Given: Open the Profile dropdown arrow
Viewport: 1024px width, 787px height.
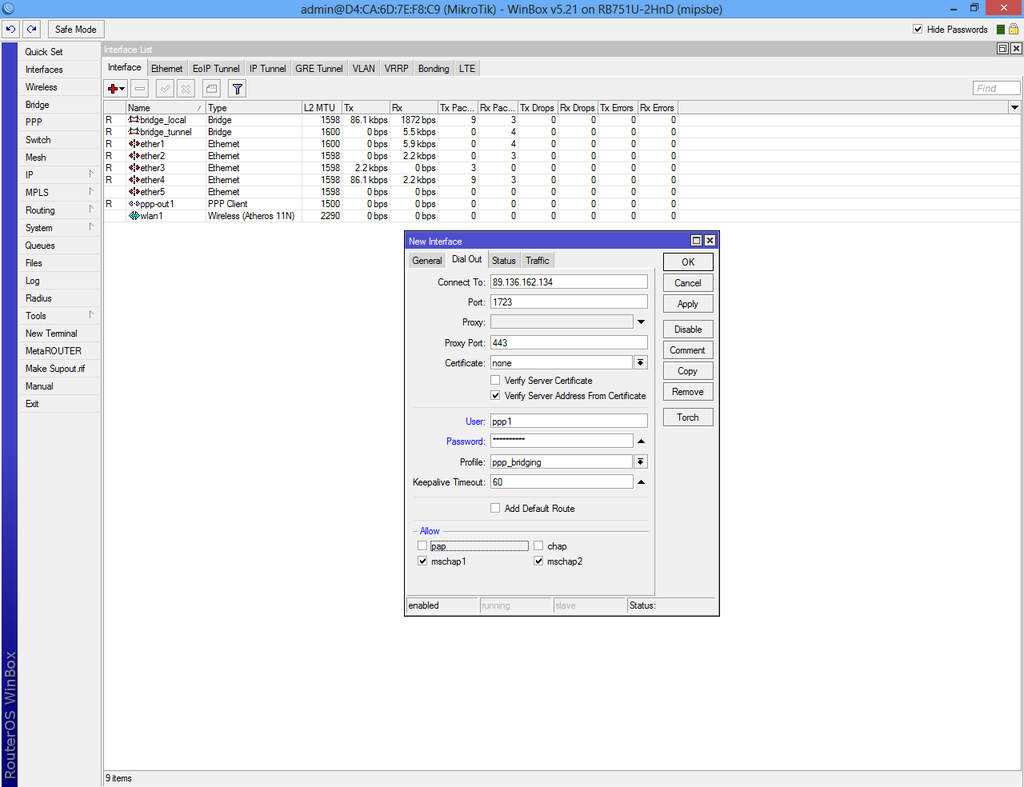Looking at the screenshot, I should click(641, 461).
